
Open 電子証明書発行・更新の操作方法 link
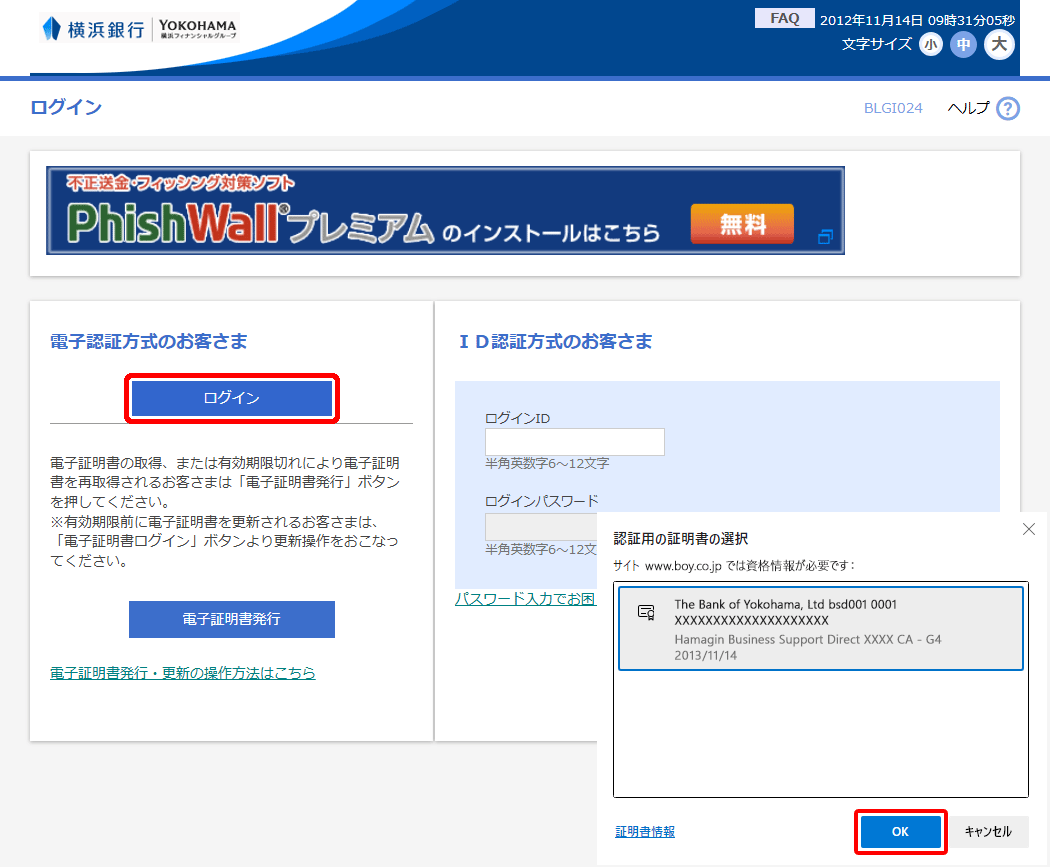(x=182, y=673)
